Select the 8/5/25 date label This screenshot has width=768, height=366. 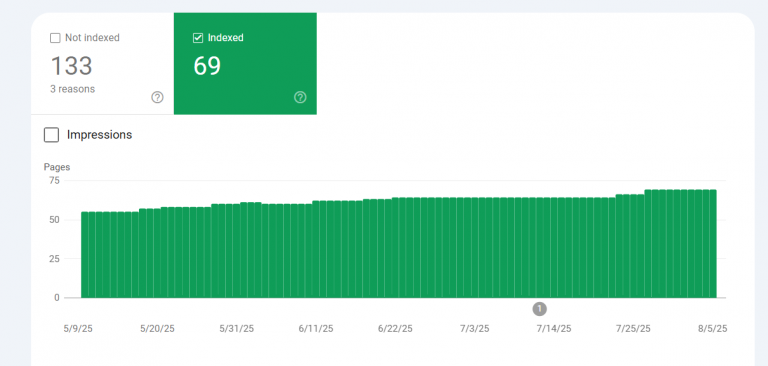713,329
